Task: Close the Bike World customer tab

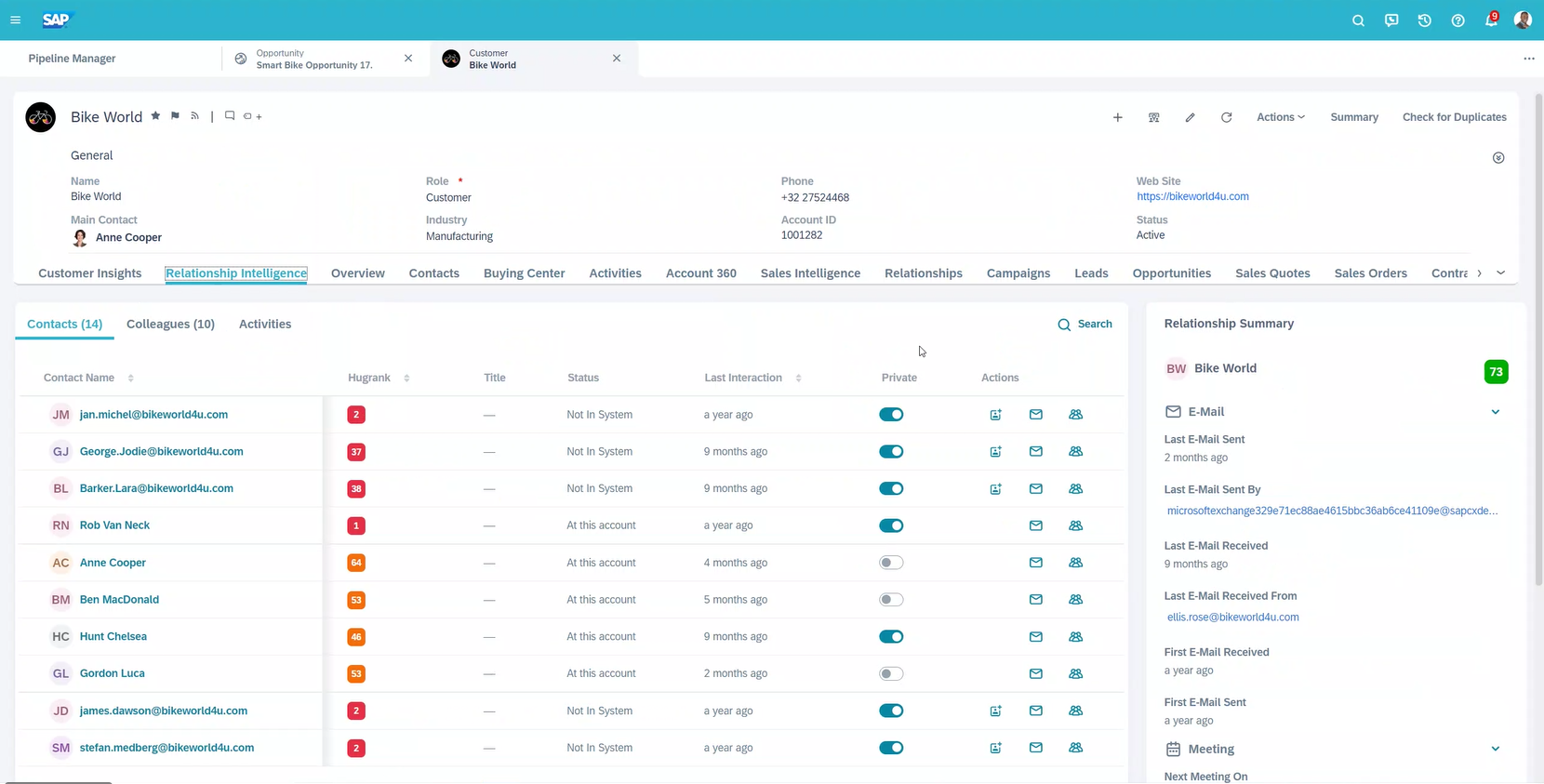Action: pos(617,58)
